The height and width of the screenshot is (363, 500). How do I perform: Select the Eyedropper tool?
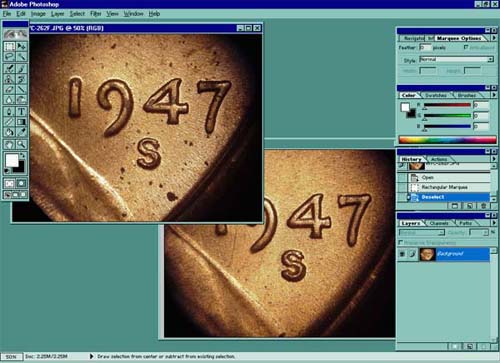pos(21,132)
